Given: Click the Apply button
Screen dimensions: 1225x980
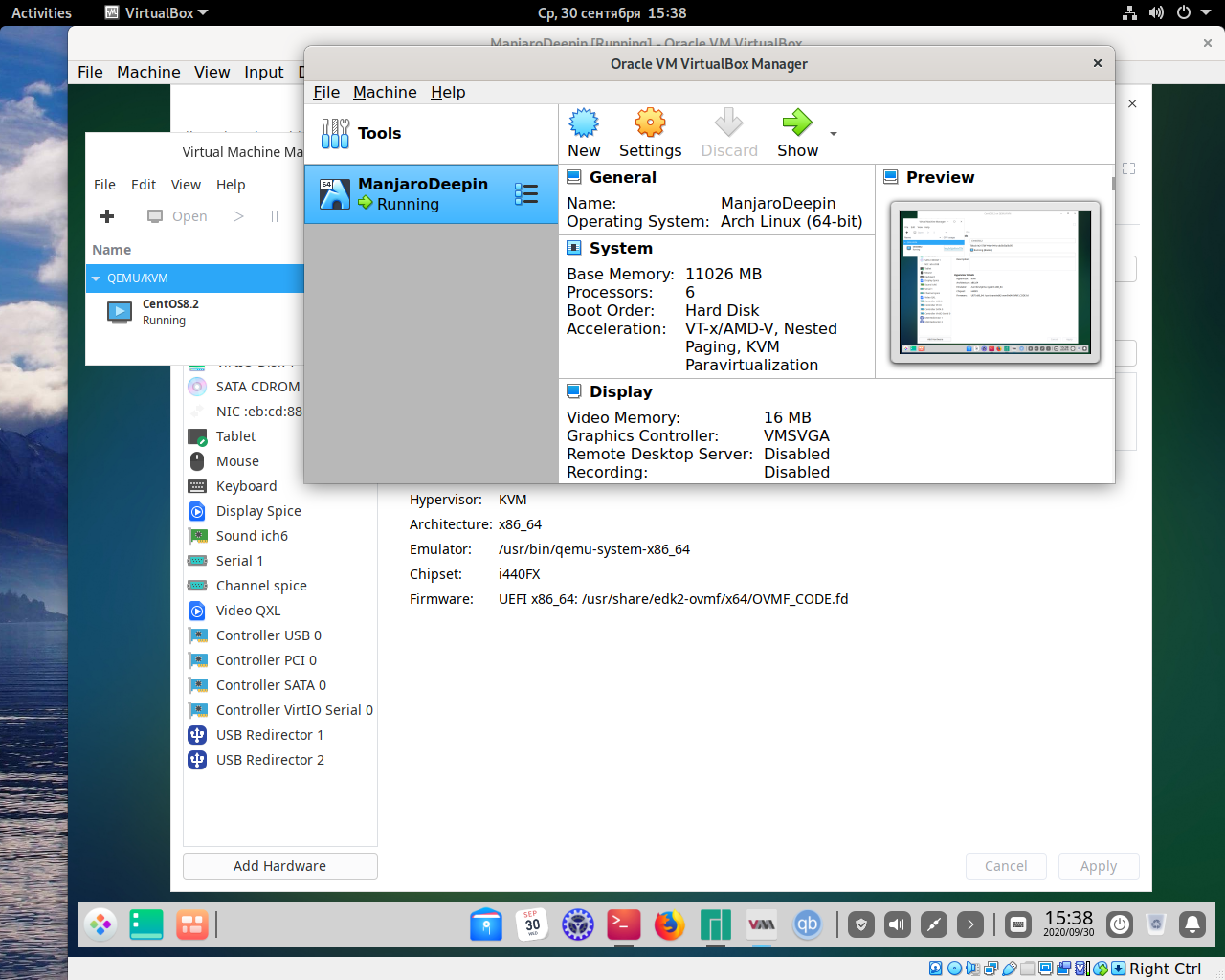Looking at the screenshot, I should coord(1098,866).
